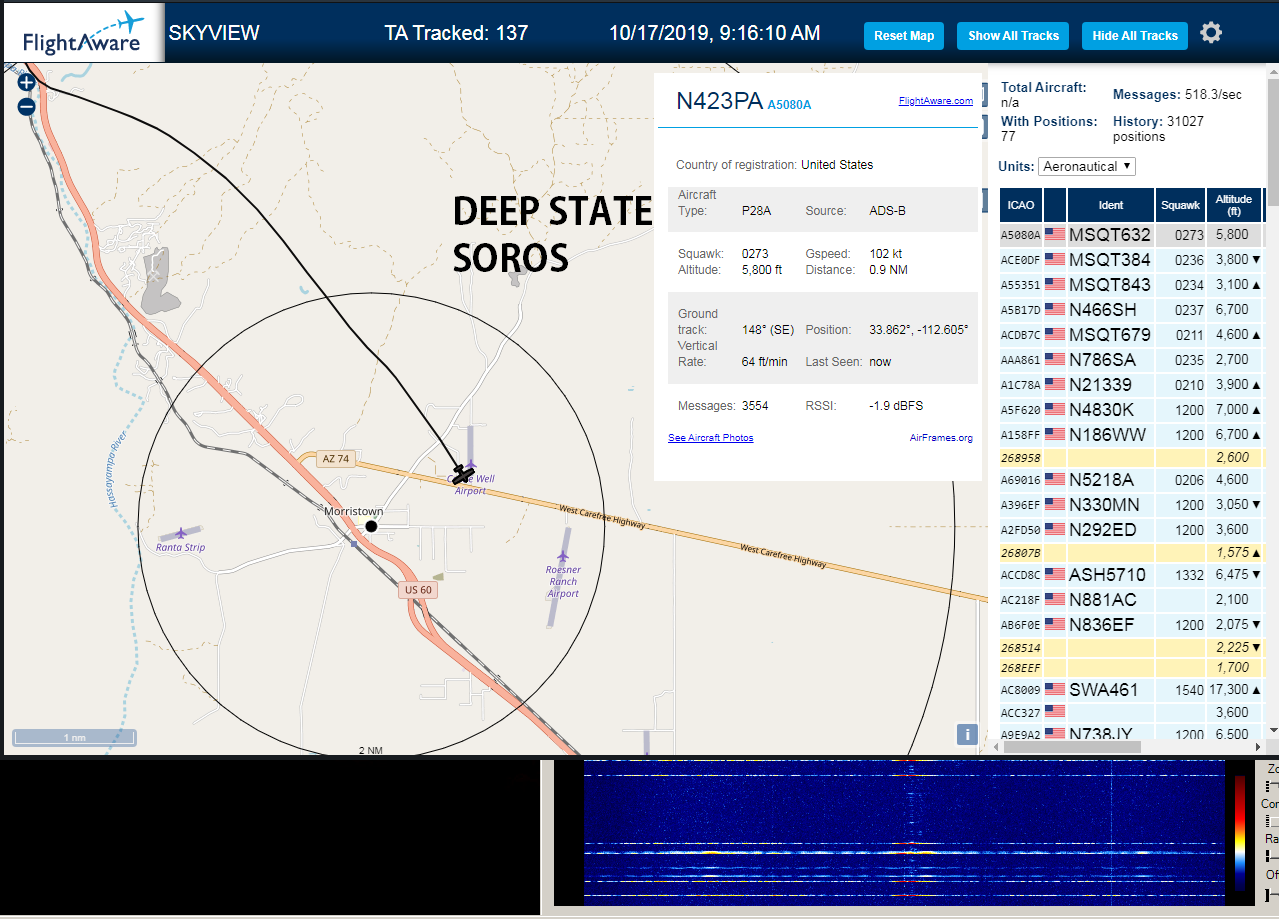Click the US 60 highway shield

[x=419, y=590]
